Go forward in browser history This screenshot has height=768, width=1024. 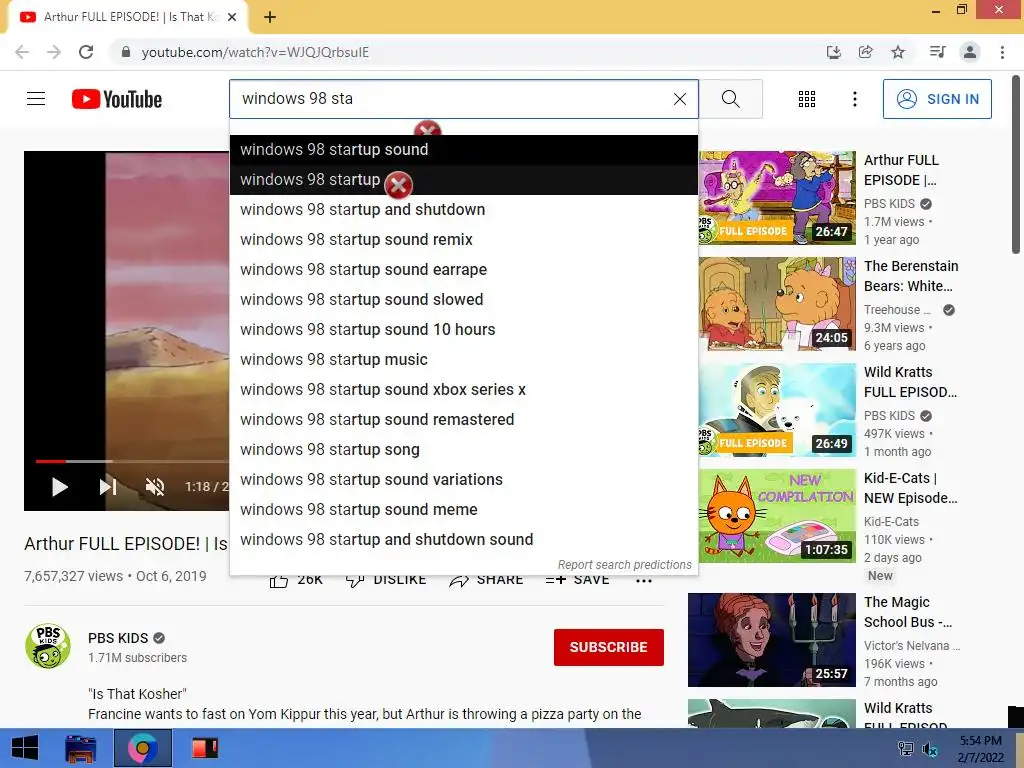coord(54,52)
